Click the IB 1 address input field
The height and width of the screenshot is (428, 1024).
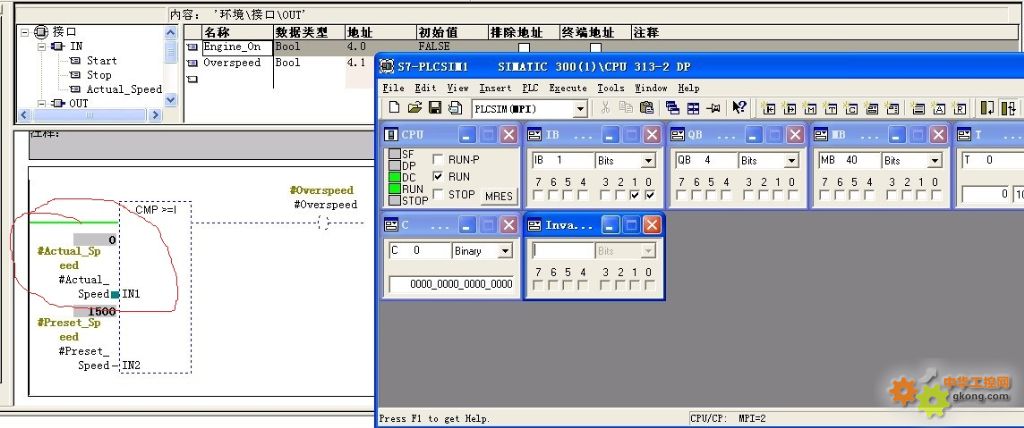pyautogui.click(x=562, y=160)
